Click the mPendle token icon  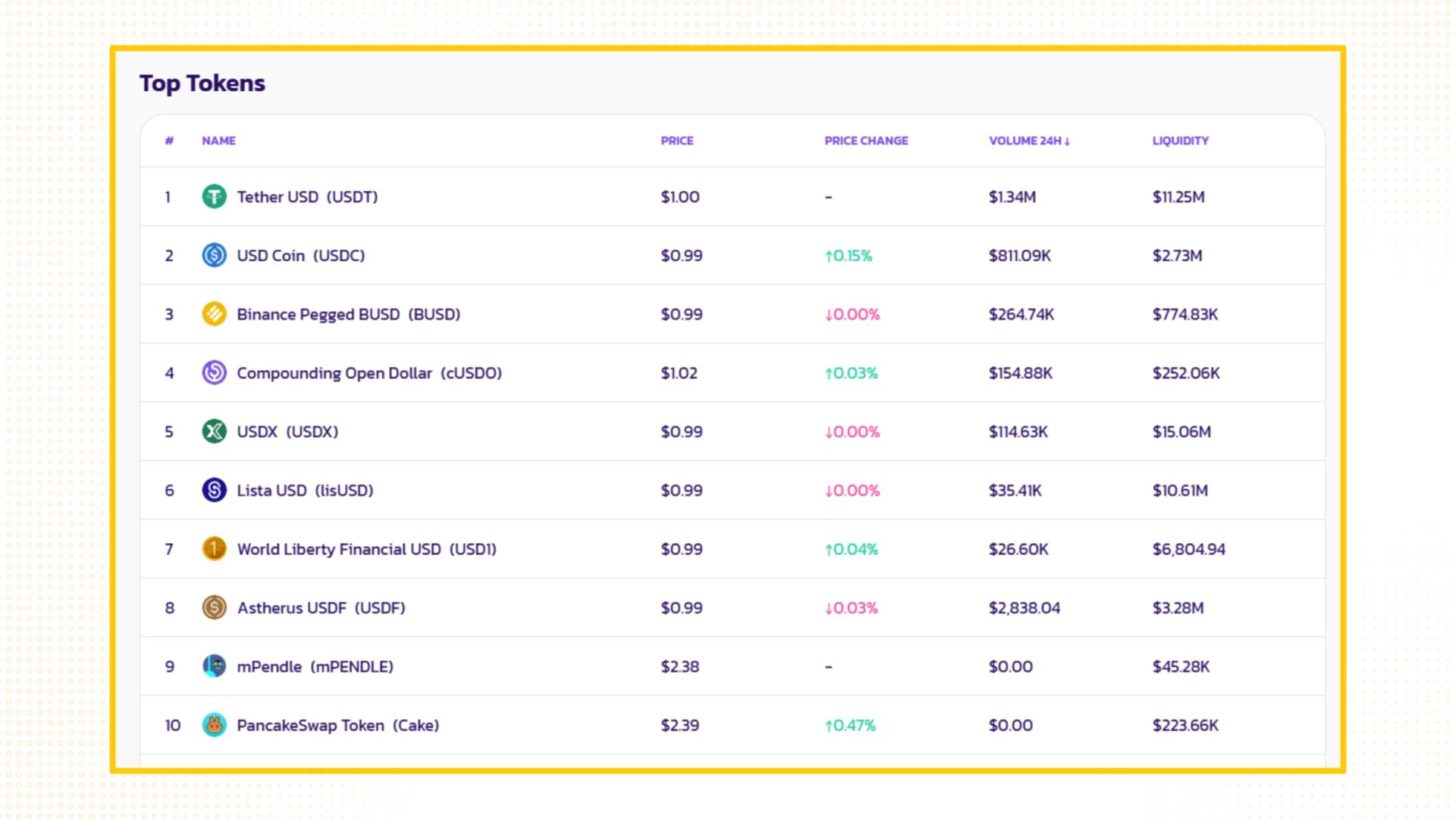pyautogui.click(x=214, y=667)
